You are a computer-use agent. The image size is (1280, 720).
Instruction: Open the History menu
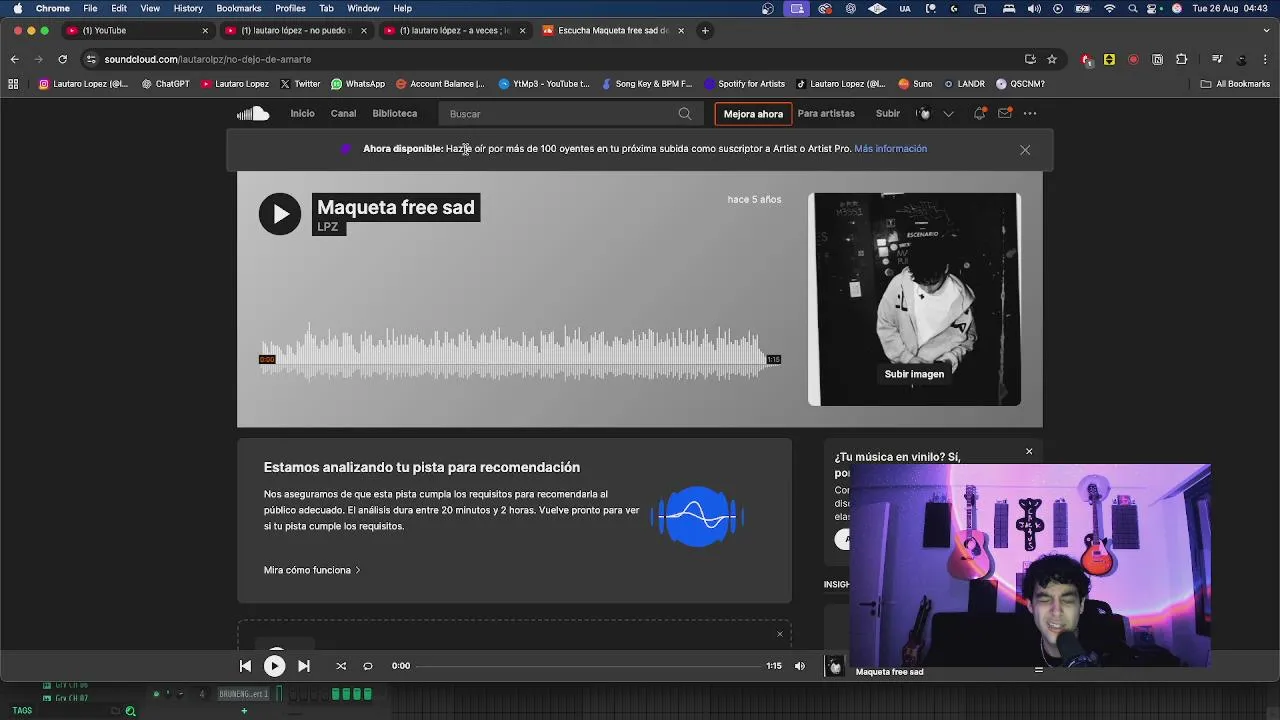(x=188, y=8)
